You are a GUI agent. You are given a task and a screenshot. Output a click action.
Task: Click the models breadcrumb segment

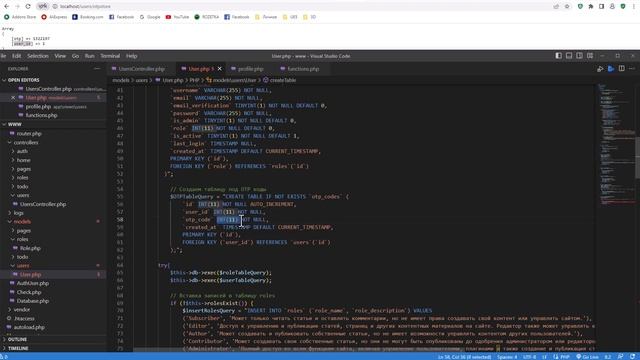tap(120, 80)
